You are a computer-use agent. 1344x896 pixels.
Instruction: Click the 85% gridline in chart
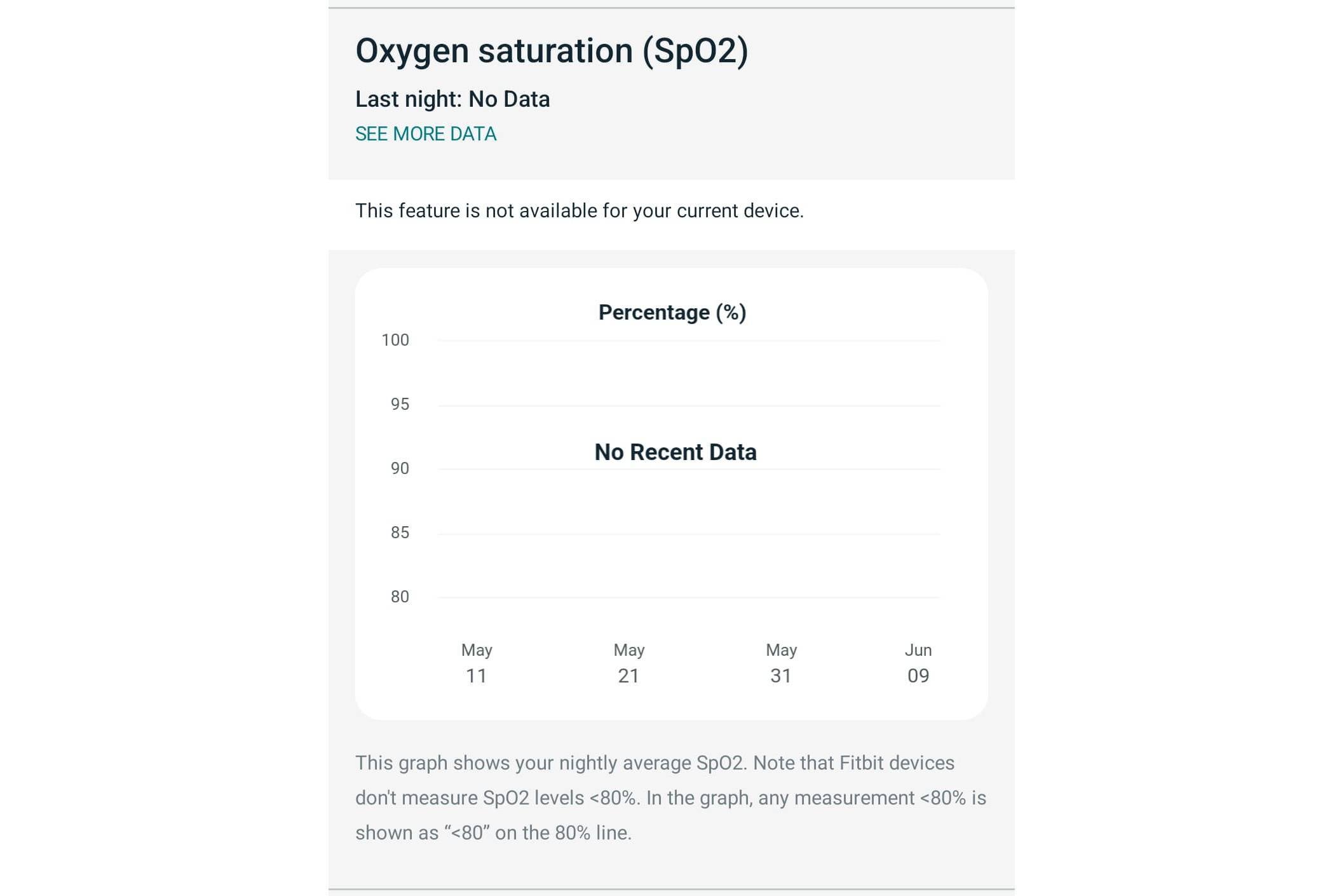pyautogui.click(x=689, y=534)
